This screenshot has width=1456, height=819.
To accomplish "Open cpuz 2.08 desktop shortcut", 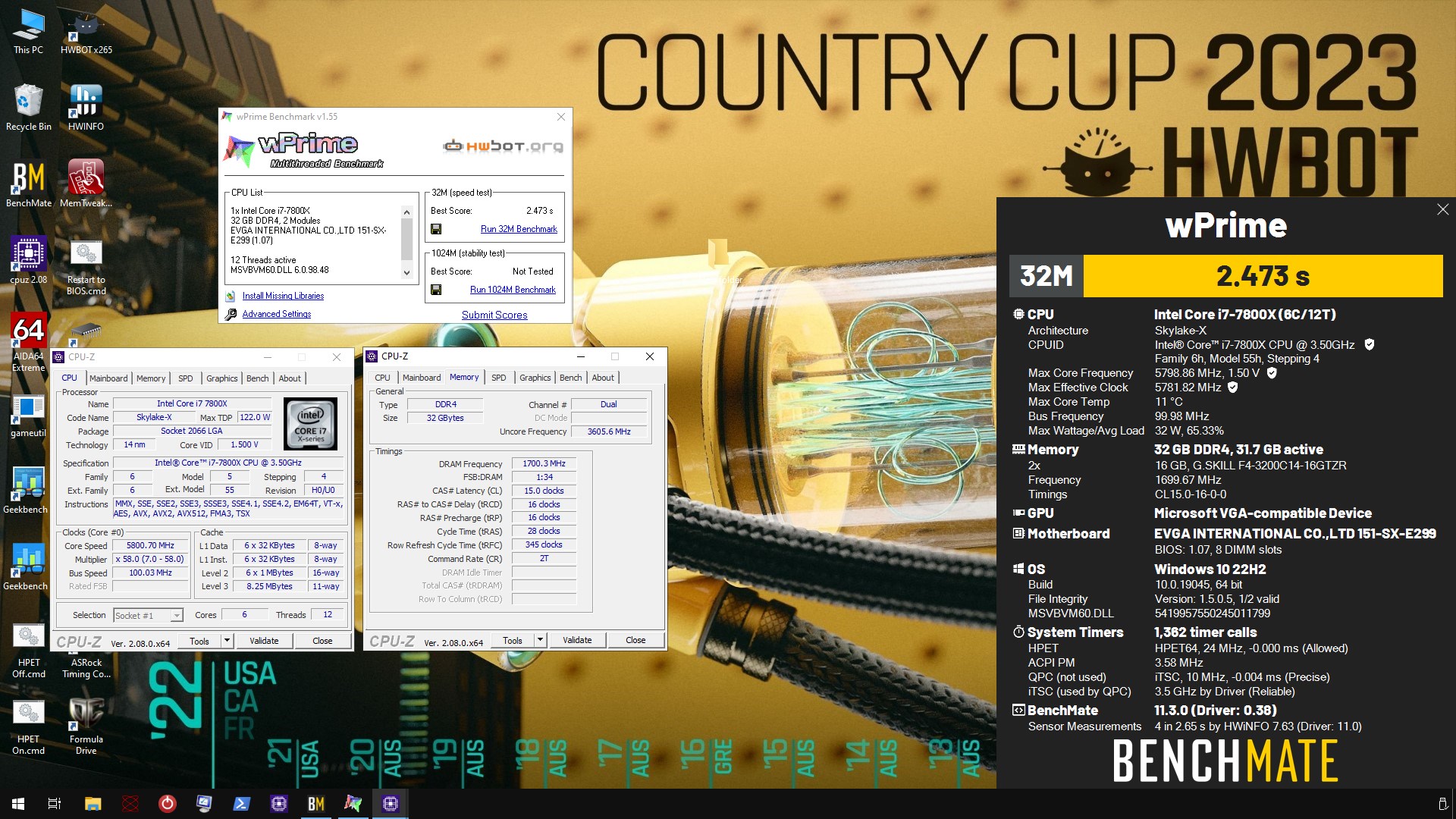I will [28, 260].
